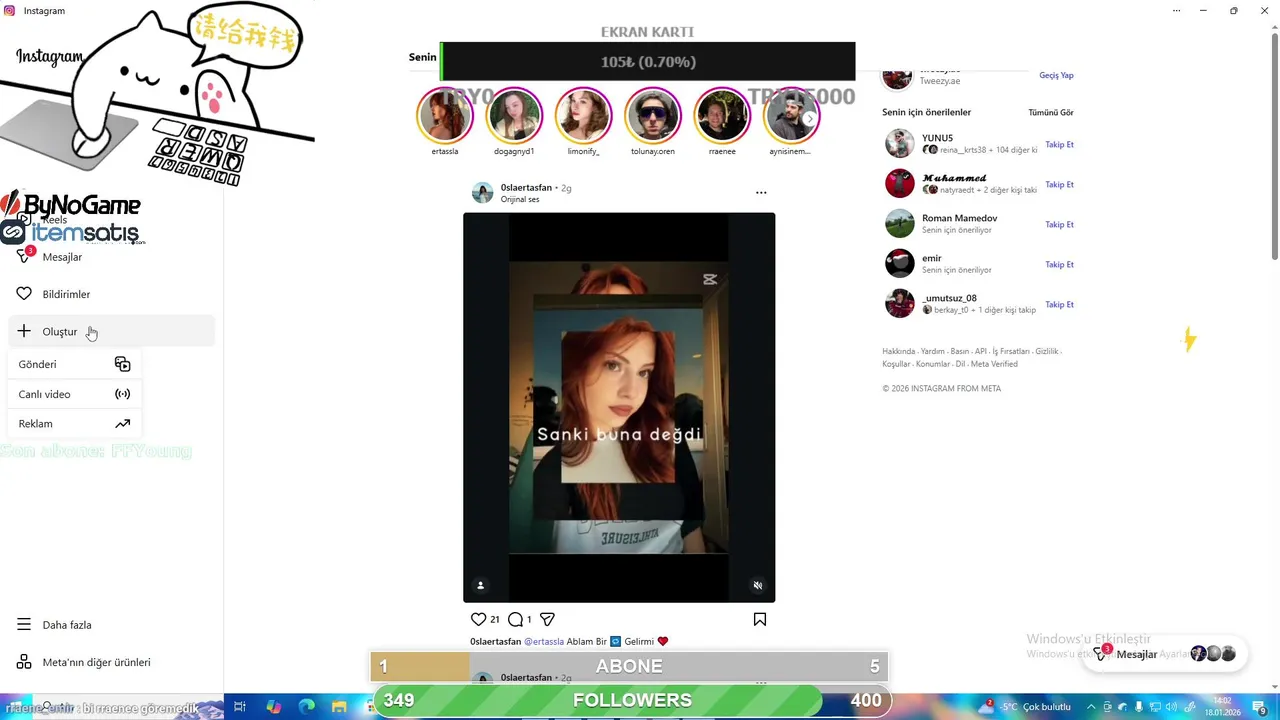This screenshot has height=720, width=1280.
Task: Open Roman Mamedov's profile name
Action: [959, 218]
